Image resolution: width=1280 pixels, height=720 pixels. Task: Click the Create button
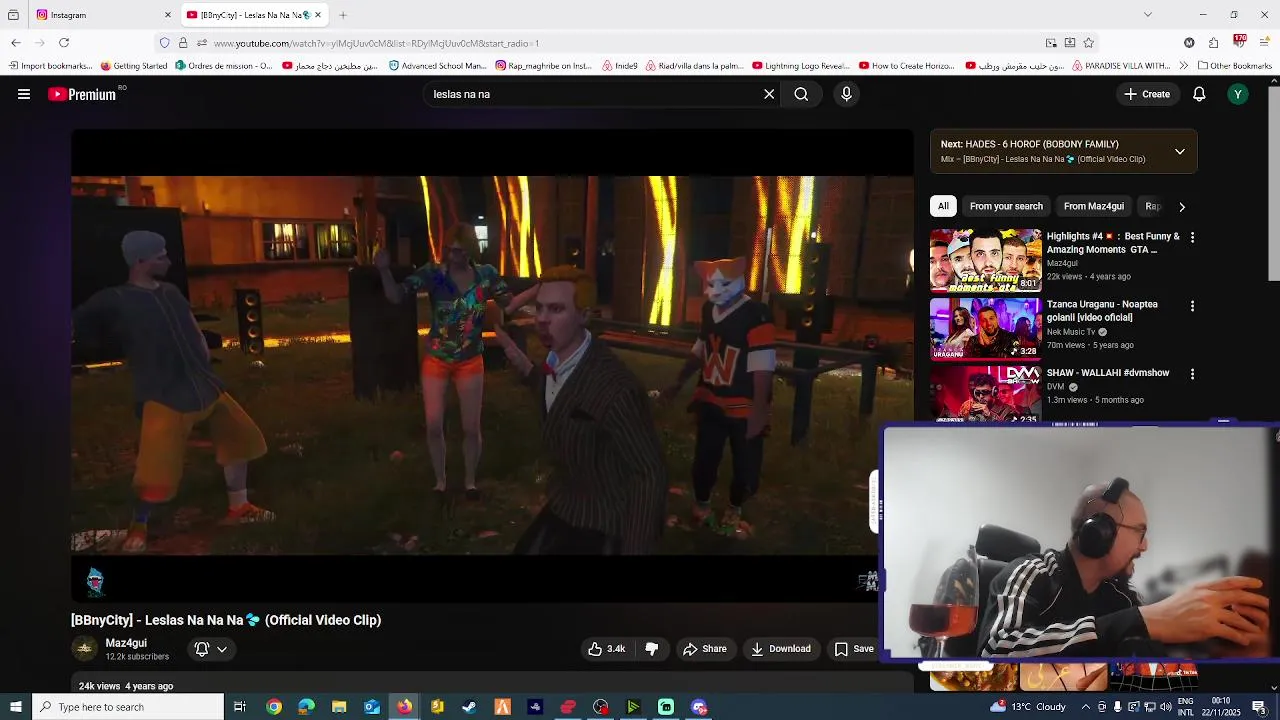pos(1146,94)
